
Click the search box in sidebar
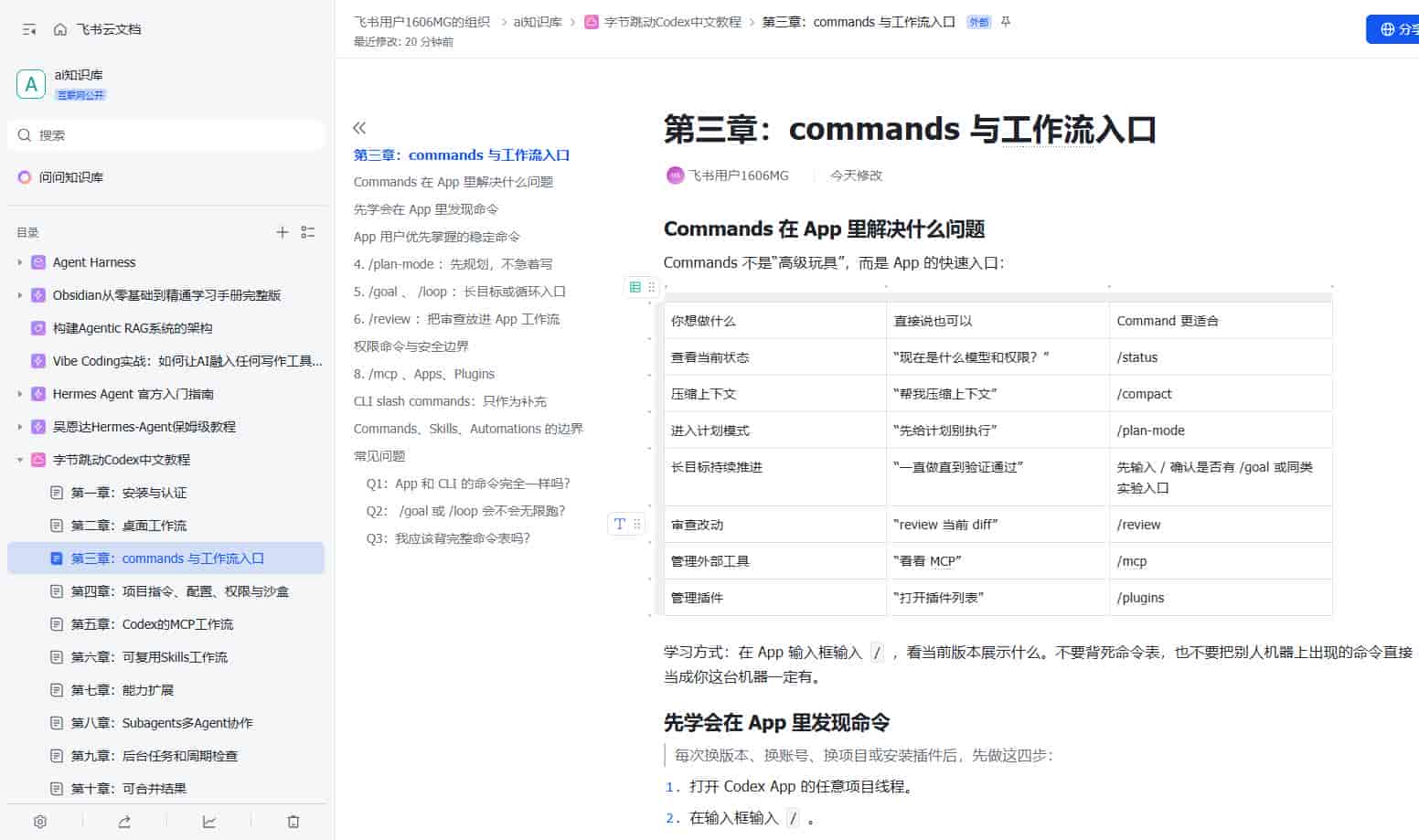coord(165,135)
